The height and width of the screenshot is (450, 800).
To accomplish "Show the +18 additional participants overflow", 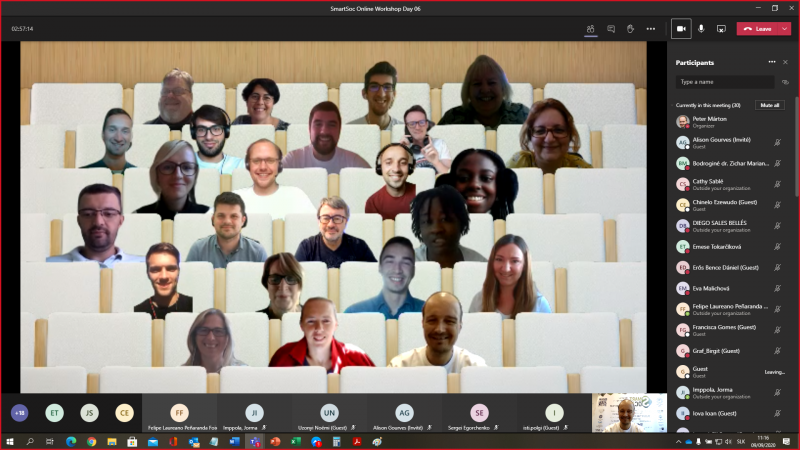I will [x=19, y=412].
